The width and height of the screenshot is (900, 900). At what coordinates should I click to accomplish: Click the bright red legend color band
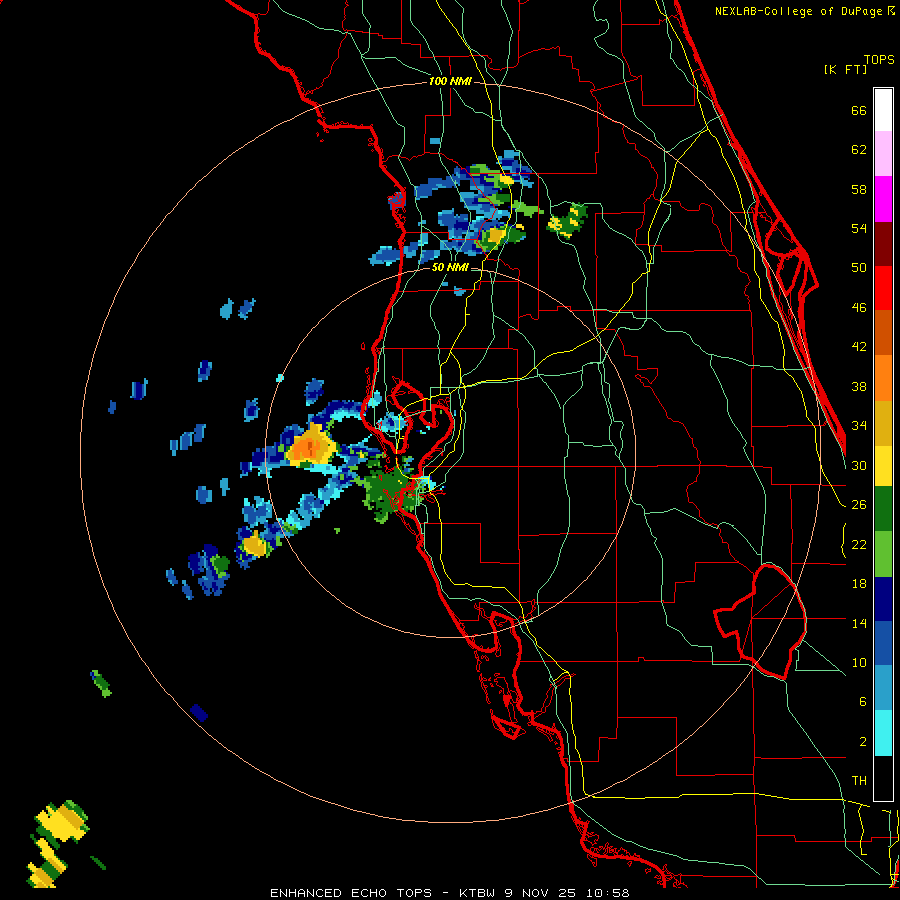[x=883, y=288]
